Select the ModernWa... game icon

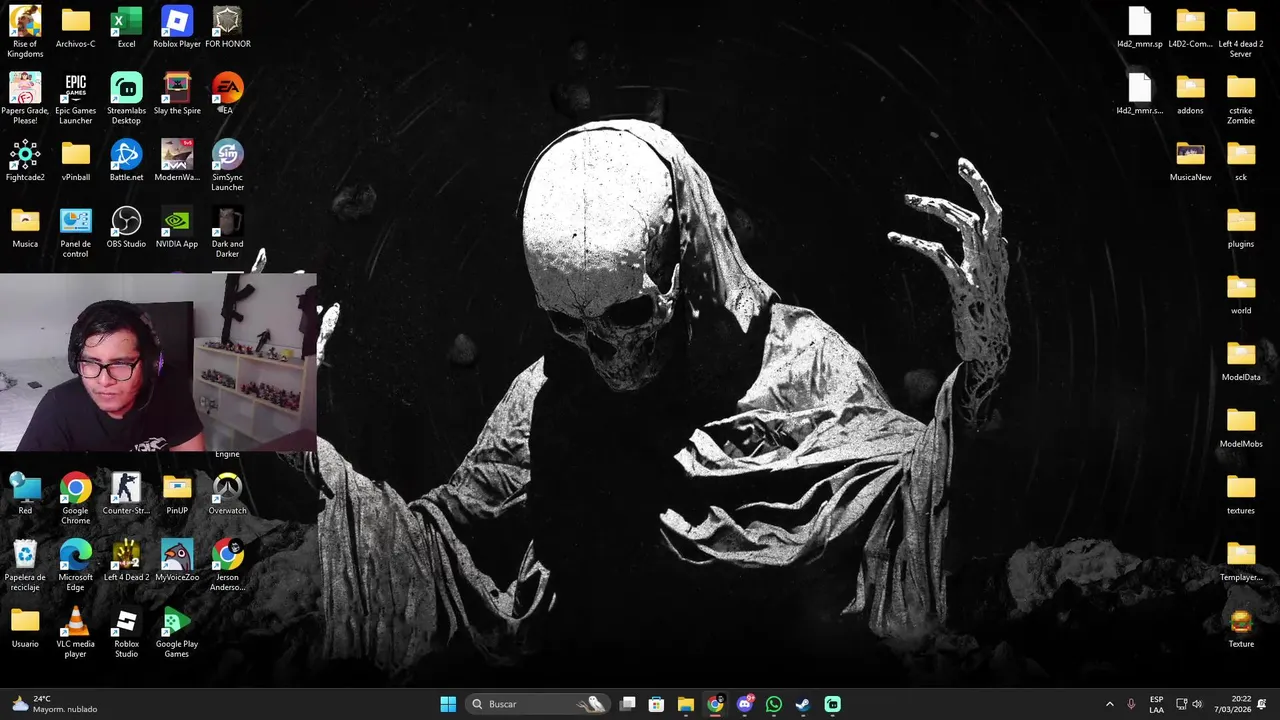(177, 160)
